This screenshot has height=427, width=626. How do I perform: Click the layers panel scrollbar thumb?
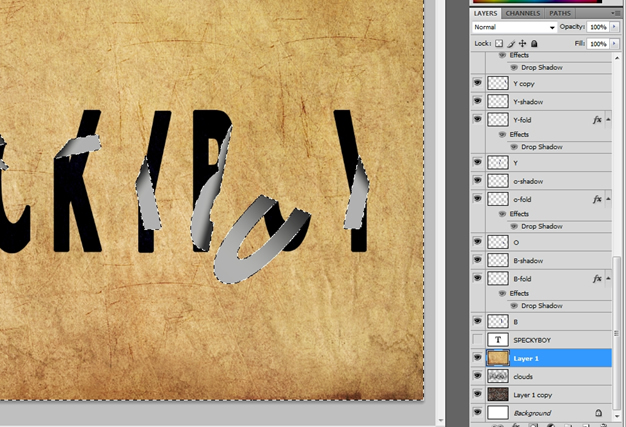(617, 333)
